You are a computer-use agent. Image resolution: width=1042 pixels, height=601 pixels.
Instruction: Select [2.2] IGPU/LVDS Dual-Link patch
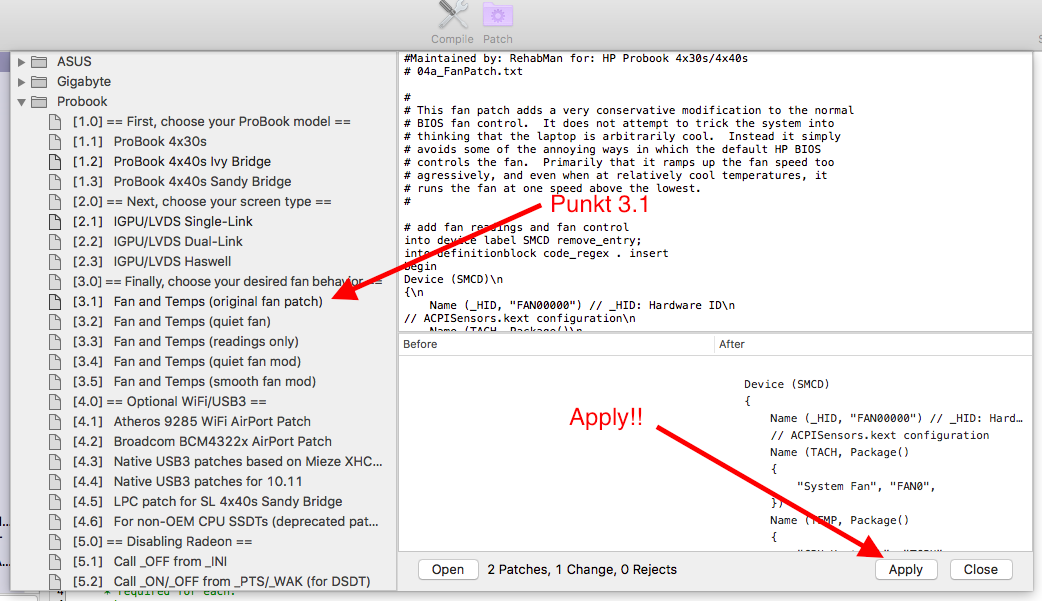157,241
